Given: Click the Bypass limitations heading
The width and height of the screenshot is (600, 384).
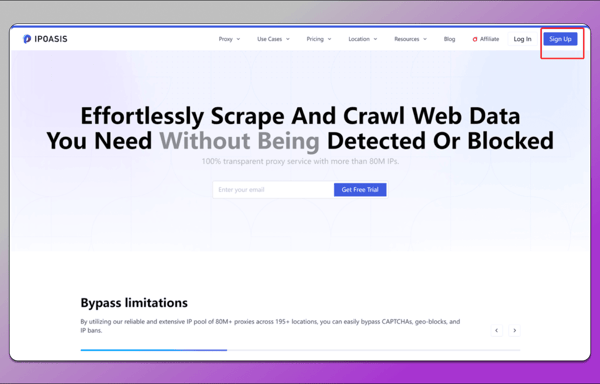Looking at the screenshot, I should point(134,303).
